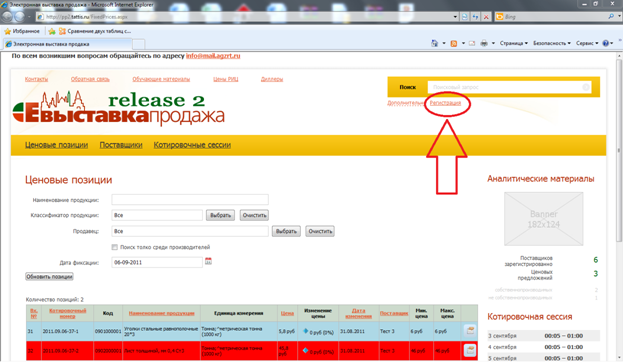Open the calendar icon next to Дата фиксации
The height and width of the screenshot is (362, 623).
tap(208, 261)
